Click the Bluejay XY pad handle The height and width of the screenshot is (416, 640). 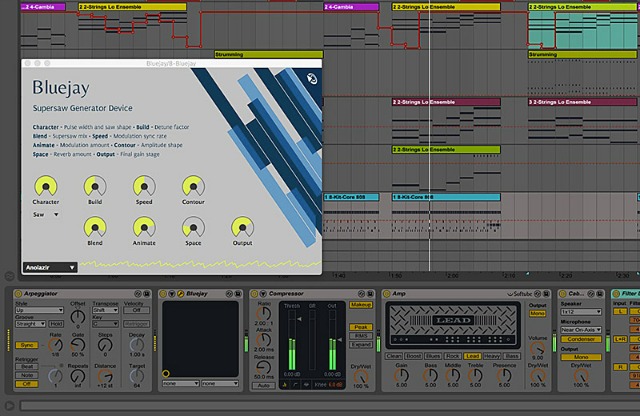[x=165, y=373]
